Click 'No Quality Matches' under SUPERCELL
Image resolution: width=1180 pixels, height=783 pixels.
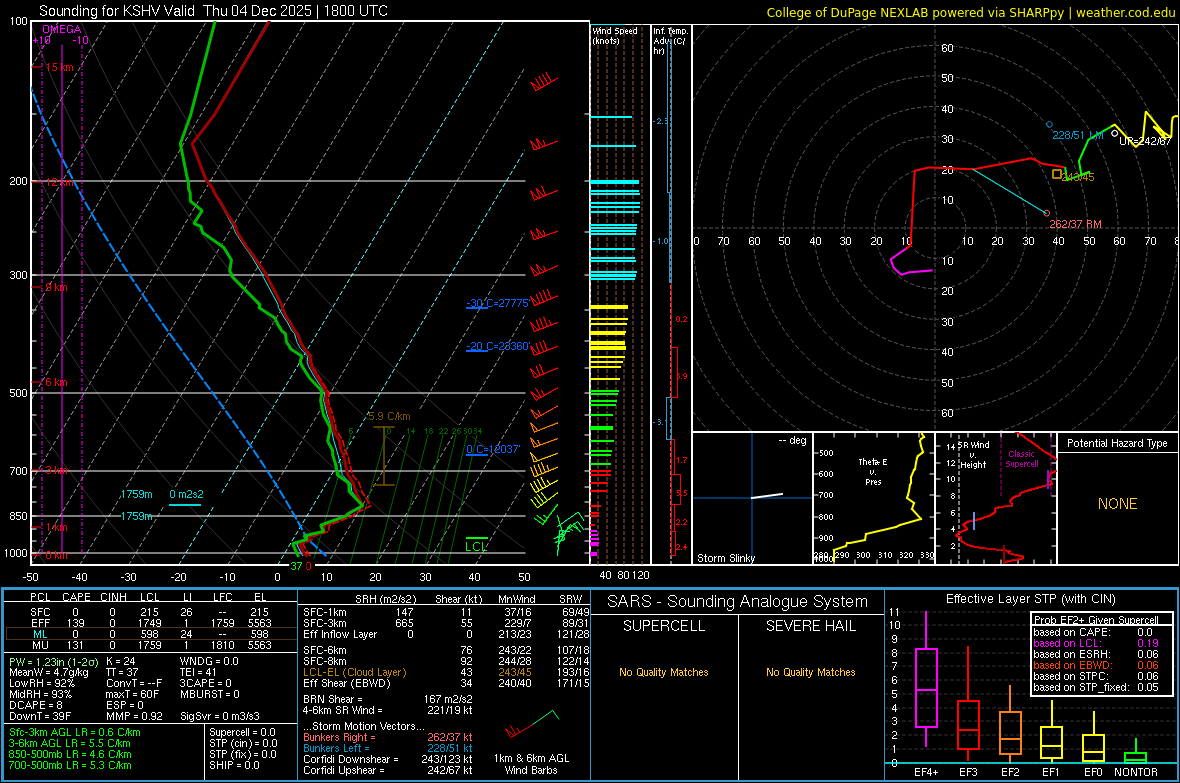[664, 672]
